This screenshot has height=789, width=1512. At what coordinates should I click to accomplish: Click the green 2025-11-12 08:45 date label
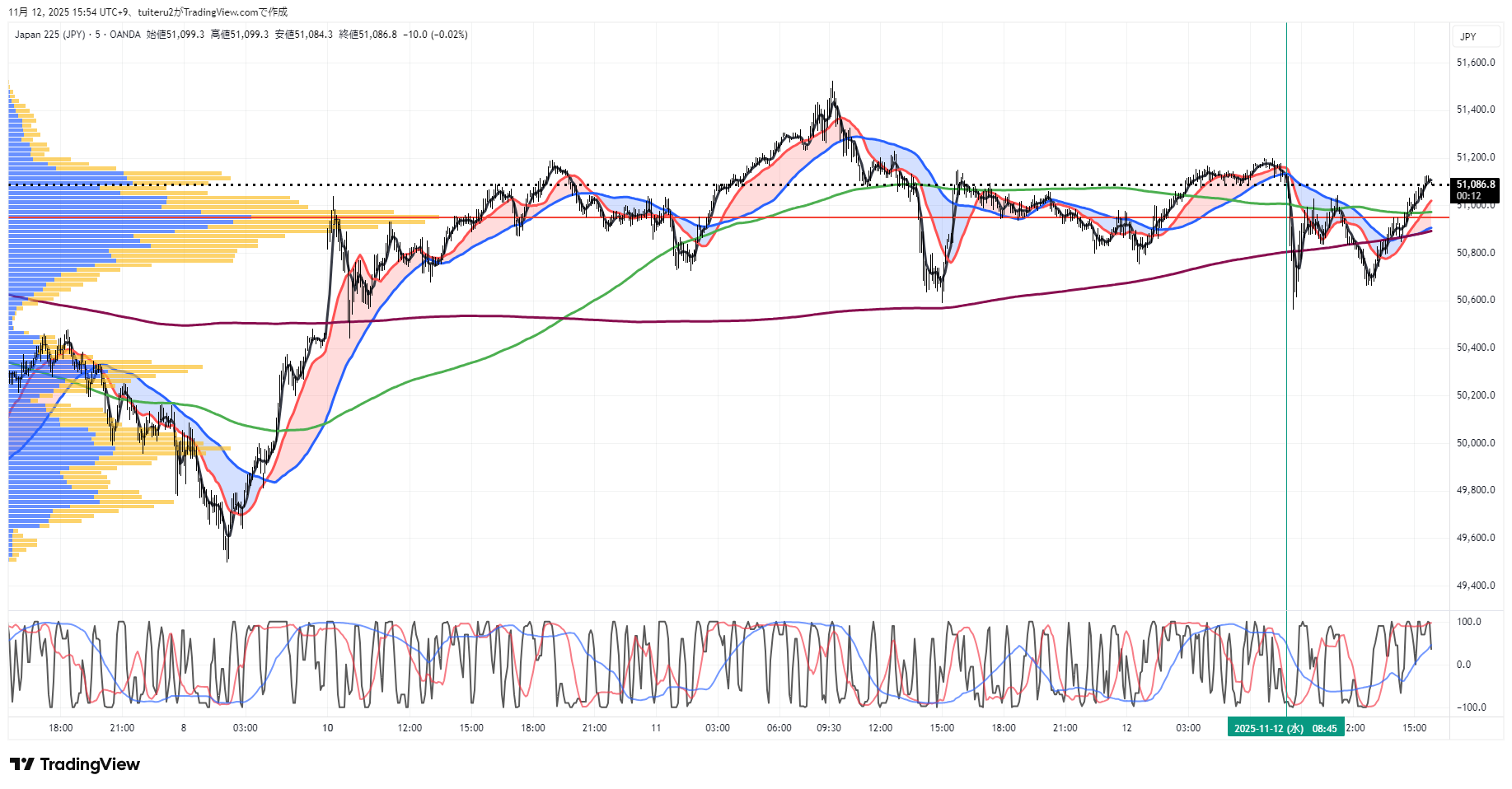(1285, 728)
